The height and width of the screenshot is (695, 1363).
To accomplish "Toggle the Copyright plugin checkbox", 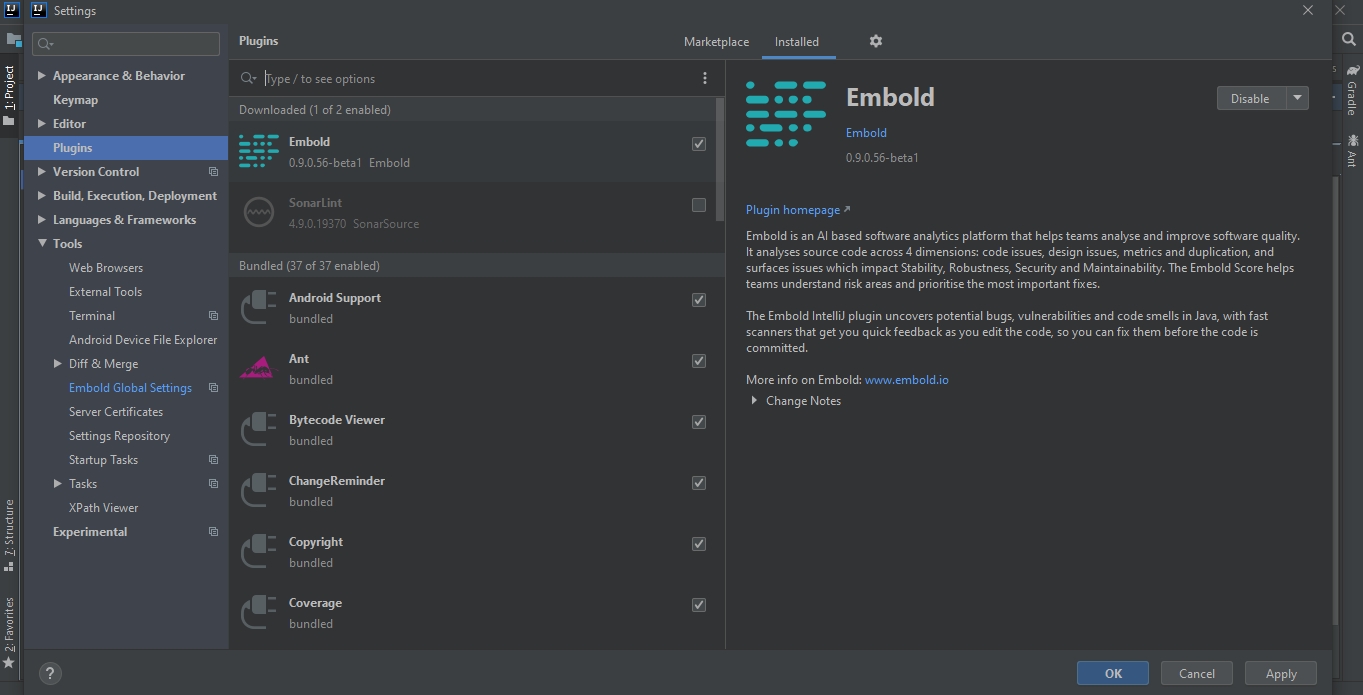I will tap(699, 544).
